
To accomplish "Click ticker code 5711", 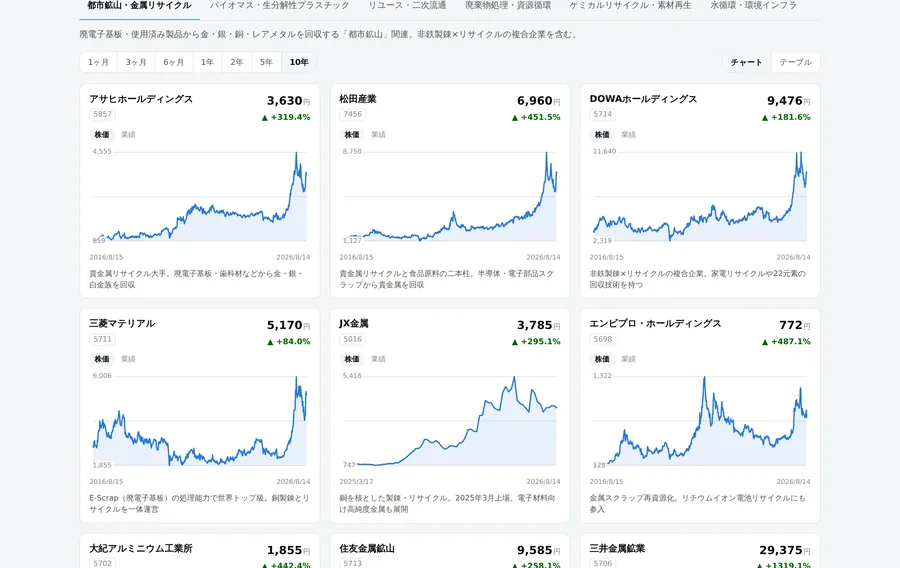I will (103, 339).
